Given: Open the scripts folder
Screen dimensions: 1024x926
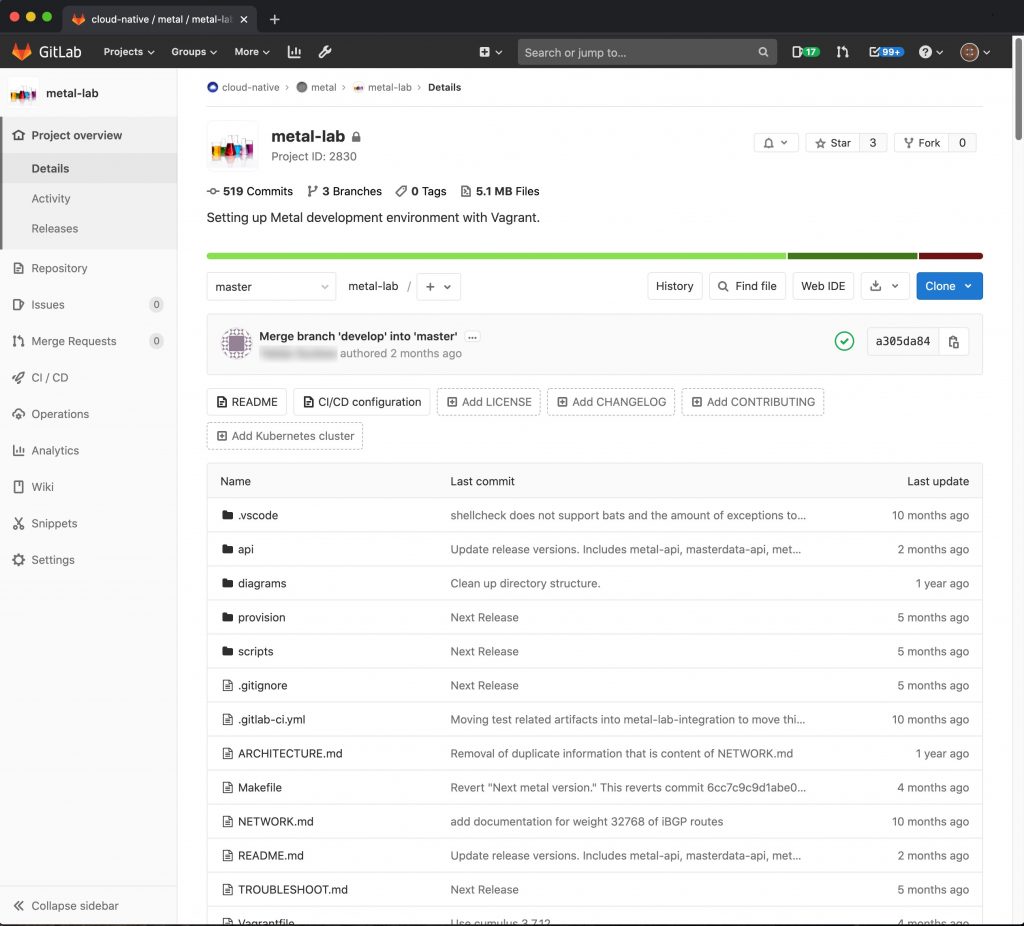Looking at the screenshot, I should click(x=255, y=651).
